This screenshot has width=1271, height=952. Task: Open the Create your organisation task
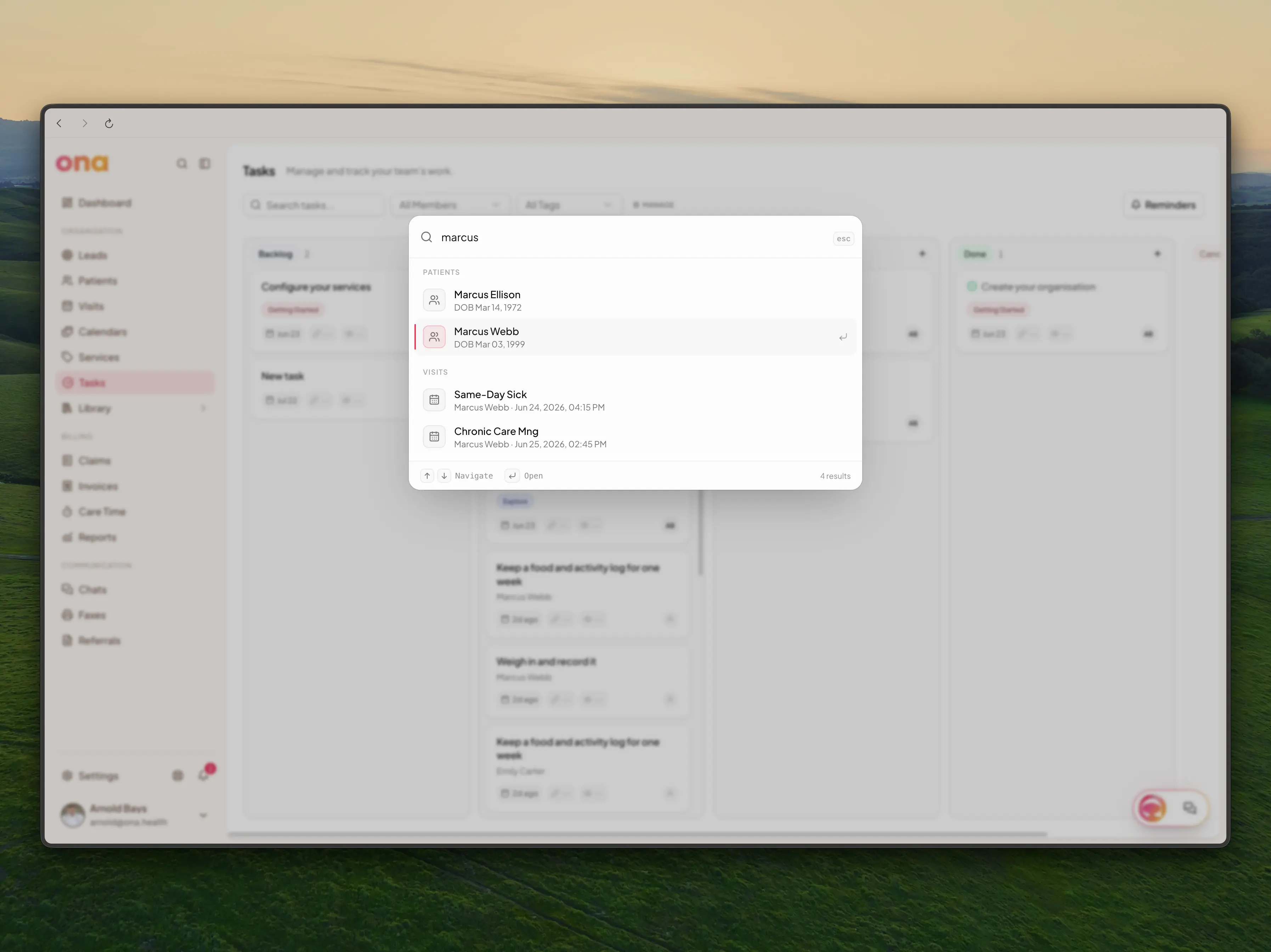[1061, 311]
